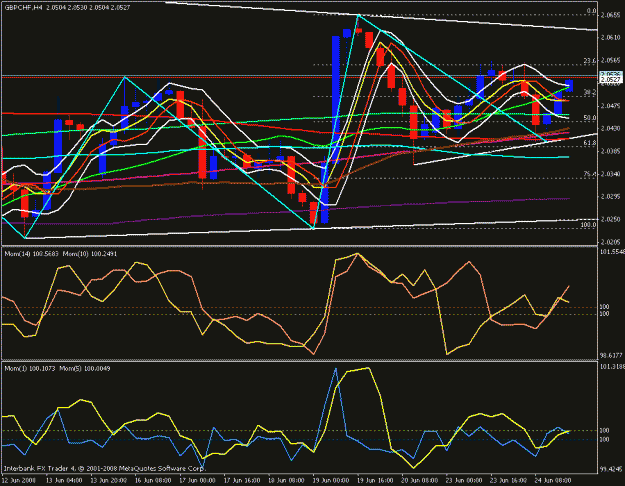Select the 23.6 Fibonacci level label
The height and width of the screenshot is (486, 625).
point(590,61)
